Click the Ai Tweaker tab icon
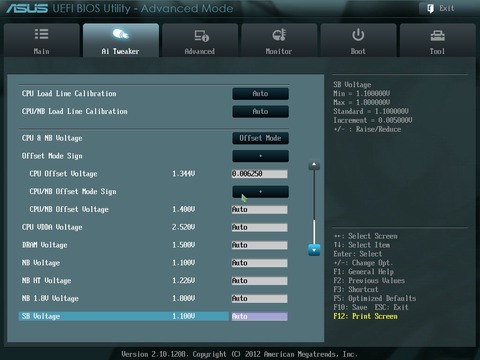The height and width of the screenshot is (360, 480). [x=120, y=34]
